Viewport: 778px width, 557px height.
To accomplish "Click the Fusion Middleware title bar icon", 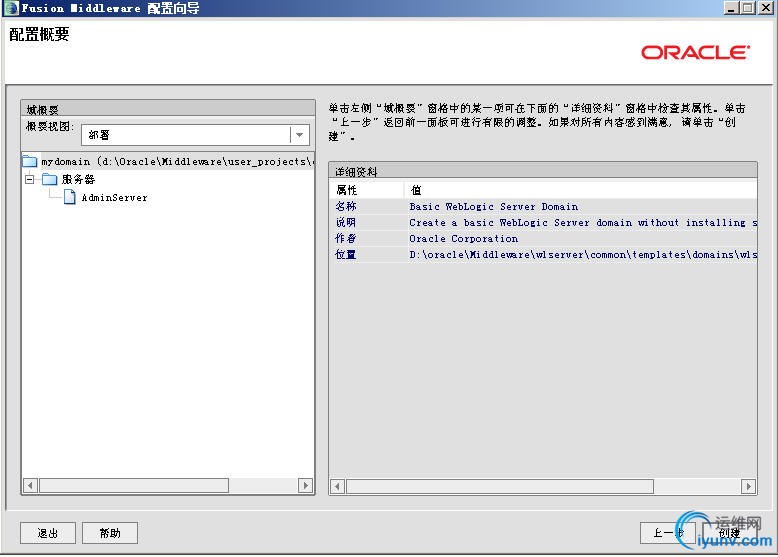I will coord(10,8).
